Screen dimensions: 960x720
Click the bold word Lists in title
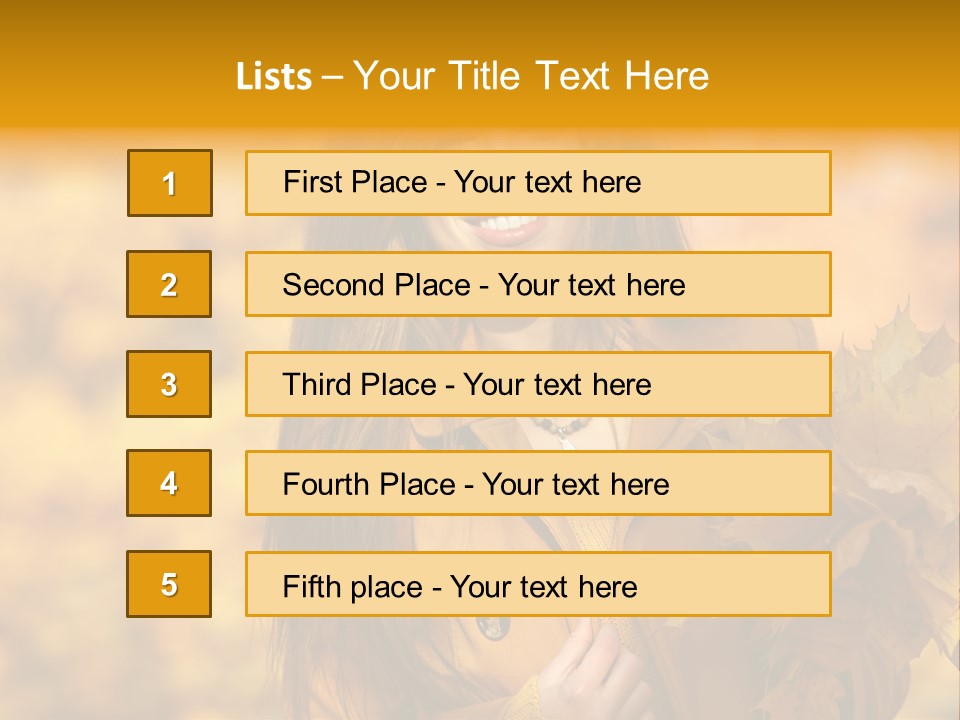(x=274, y=77)
